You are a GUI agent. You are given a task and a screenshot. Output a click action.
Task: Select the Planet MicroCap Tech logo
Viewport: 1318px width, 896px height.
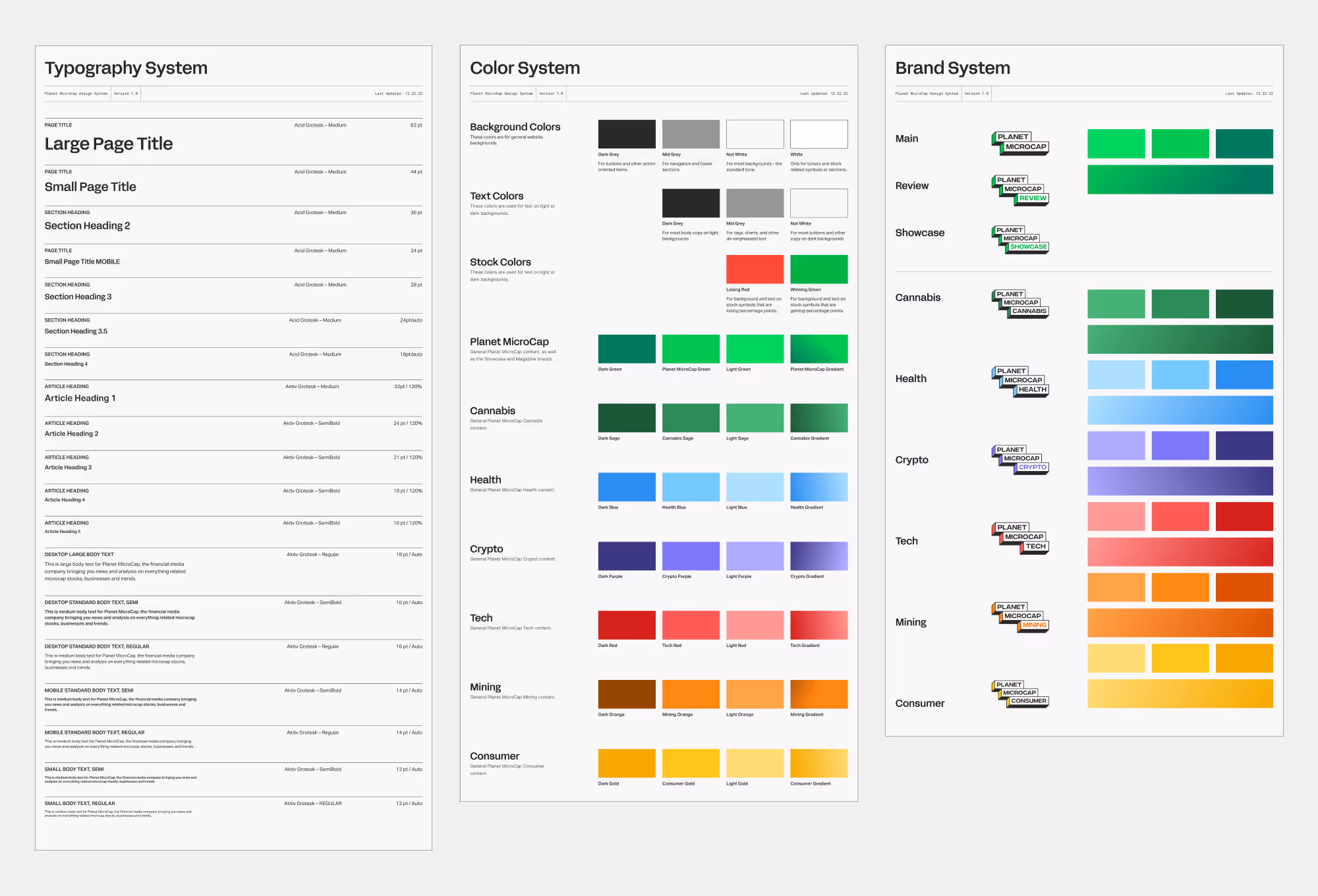click(x=1020, y=538)
